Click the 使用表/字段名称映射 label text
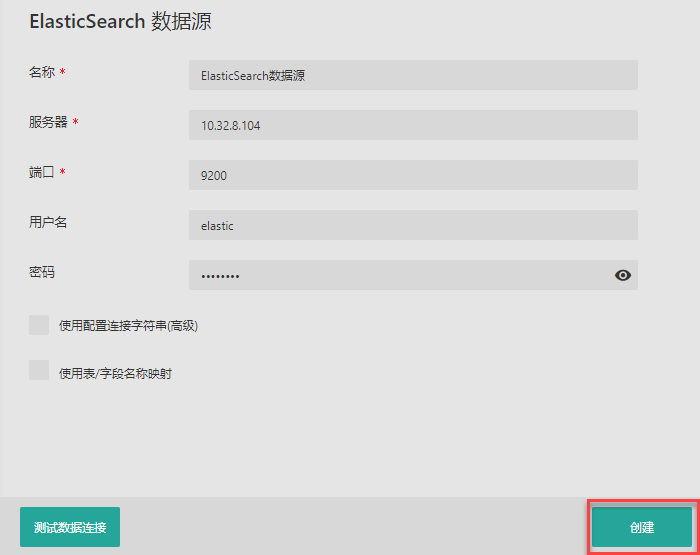Image resolution: width=700 pixels, height=555 pixels. pyautogui.click(x=116, y=373)
